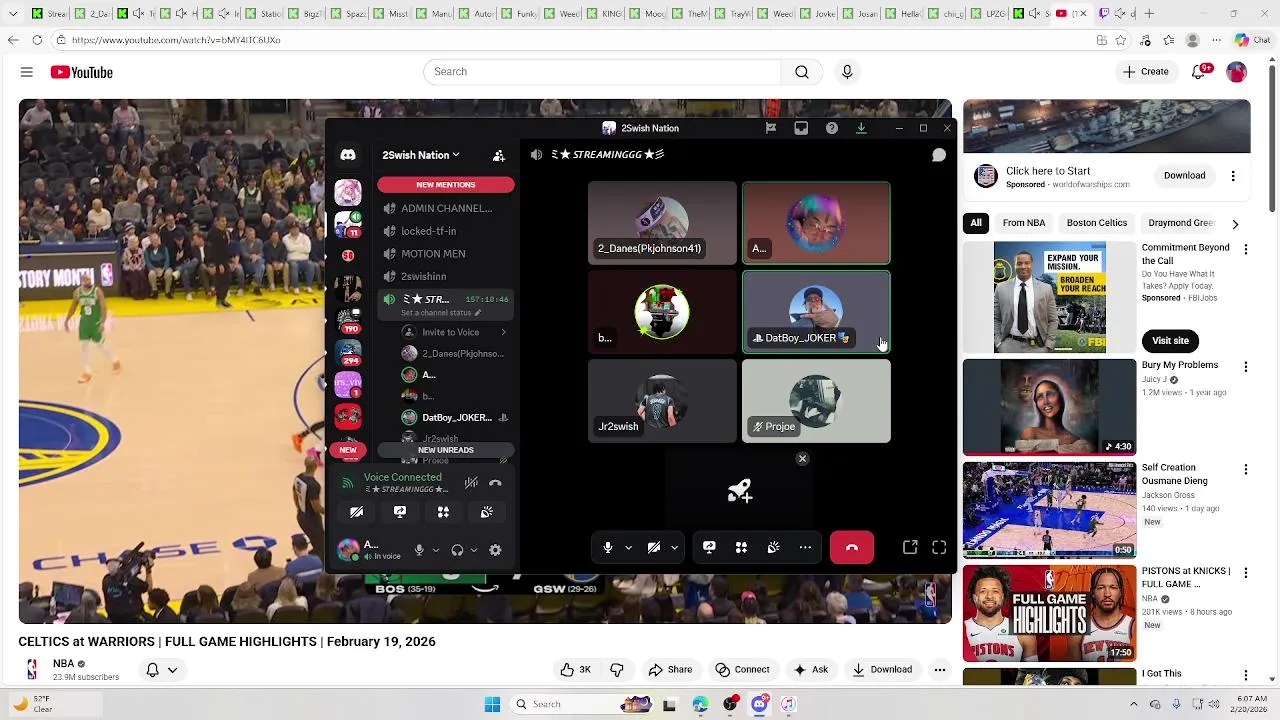Viewport: 1280px width, 720px height.
Task: Click the NEW MENTIONS pill in Discord
Action: (x=446, y=185)
